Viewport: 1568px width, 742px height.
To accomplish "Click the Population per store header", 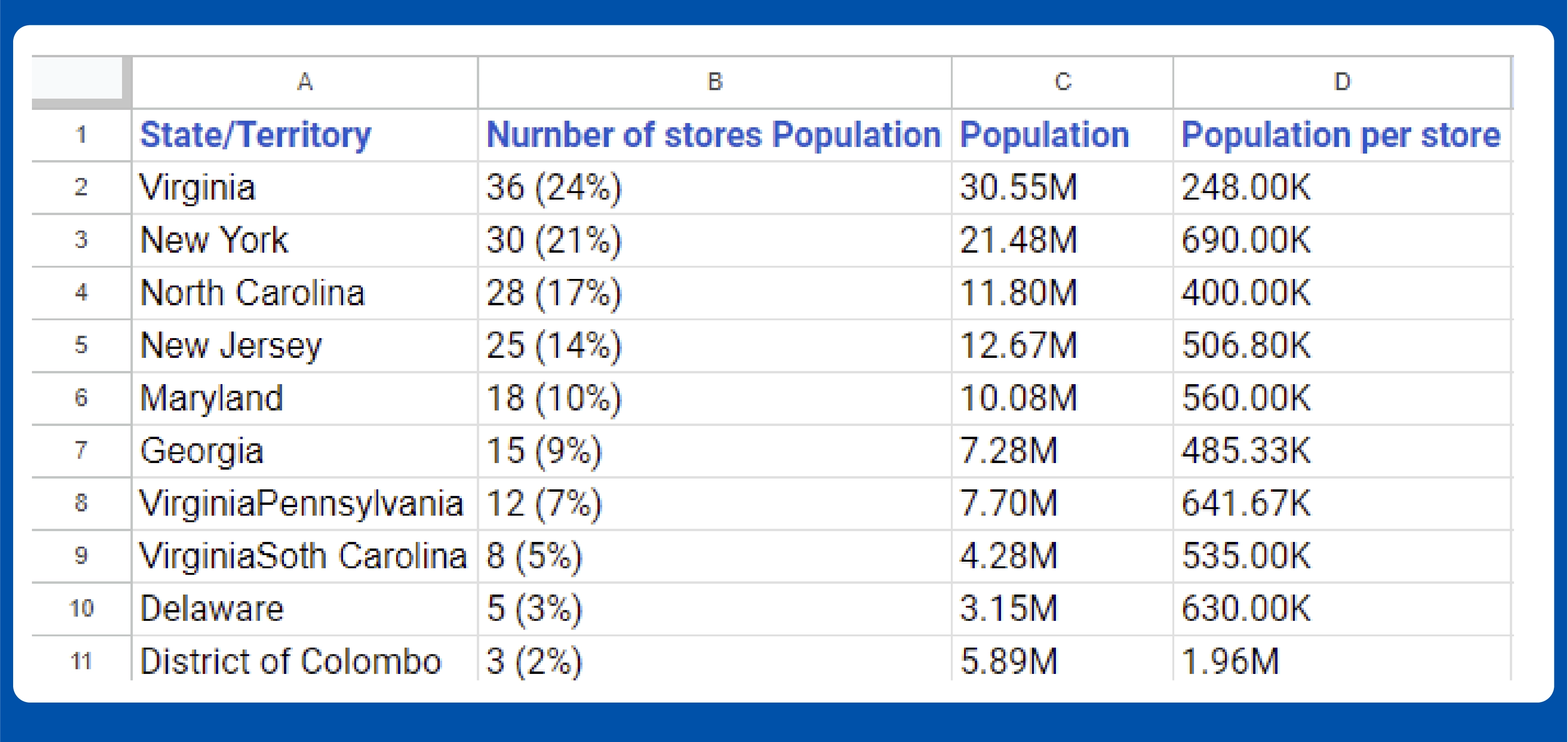I will 1342,135.
